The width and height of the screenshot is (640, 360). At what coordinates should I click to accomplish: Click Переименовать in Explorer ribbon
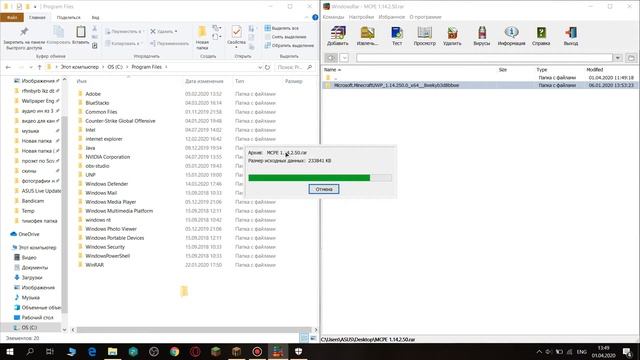[169, 43]
